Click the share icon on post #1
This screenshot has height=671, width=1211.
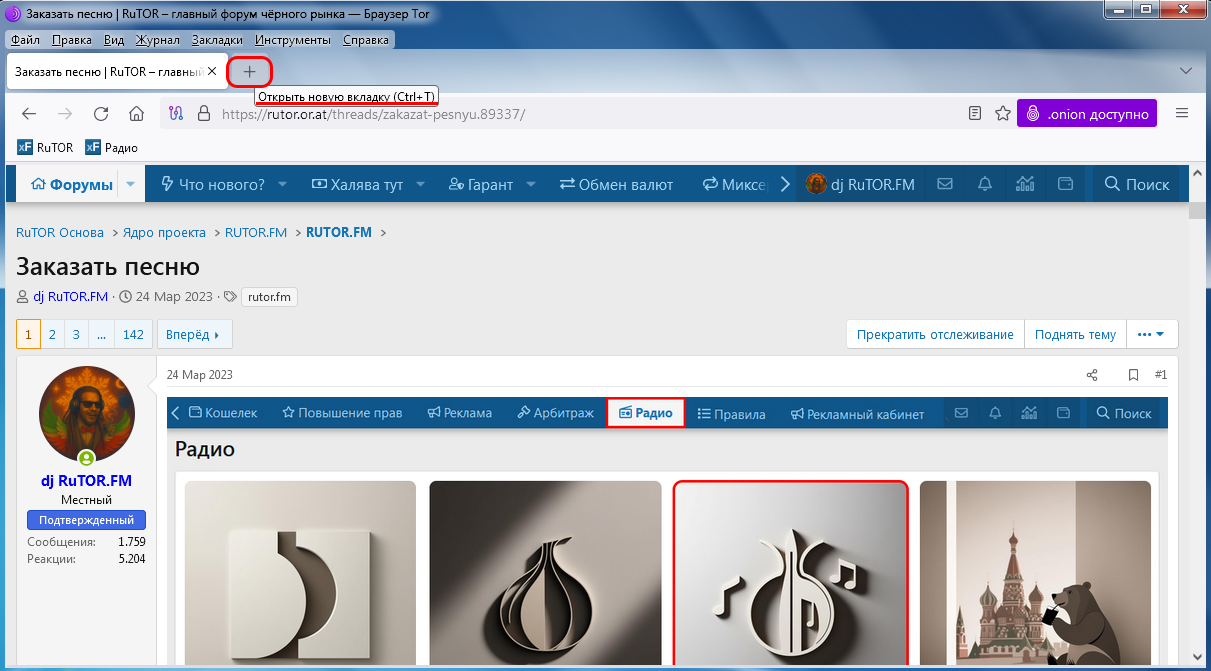tap(1092, 375)
